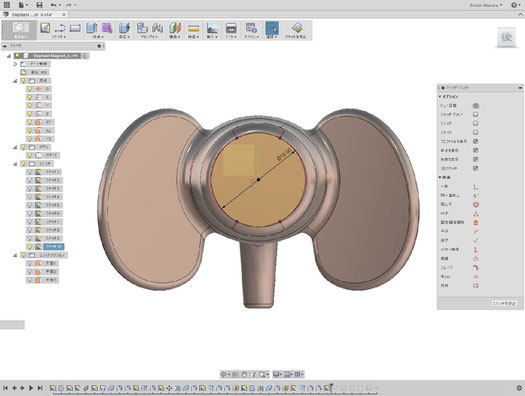Apply the Coincident constraint icon
Screen dimensions: 525x396
pyautogui.click(x=476, y=186)
